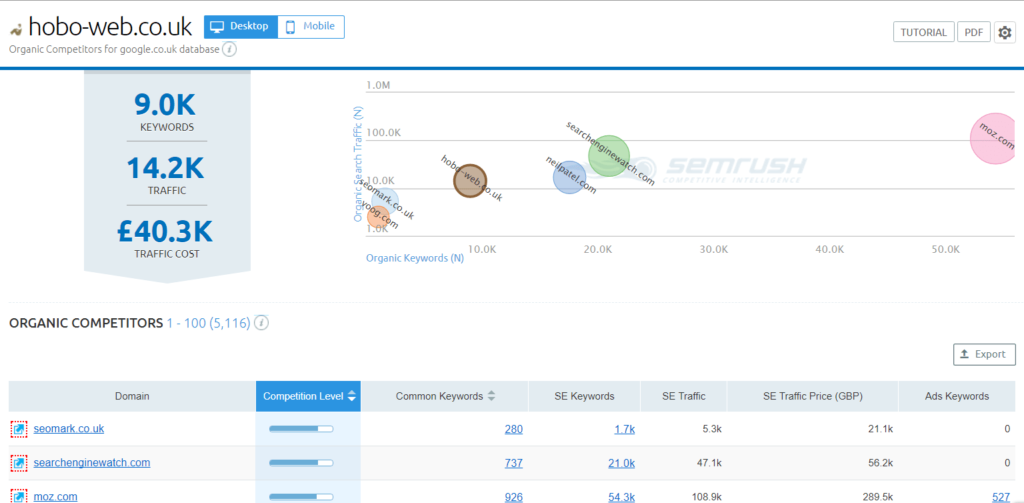Viewport: 1024px width, 503px height.
Task: Click the 9.0K keywords figure
Action: (165, 105)
